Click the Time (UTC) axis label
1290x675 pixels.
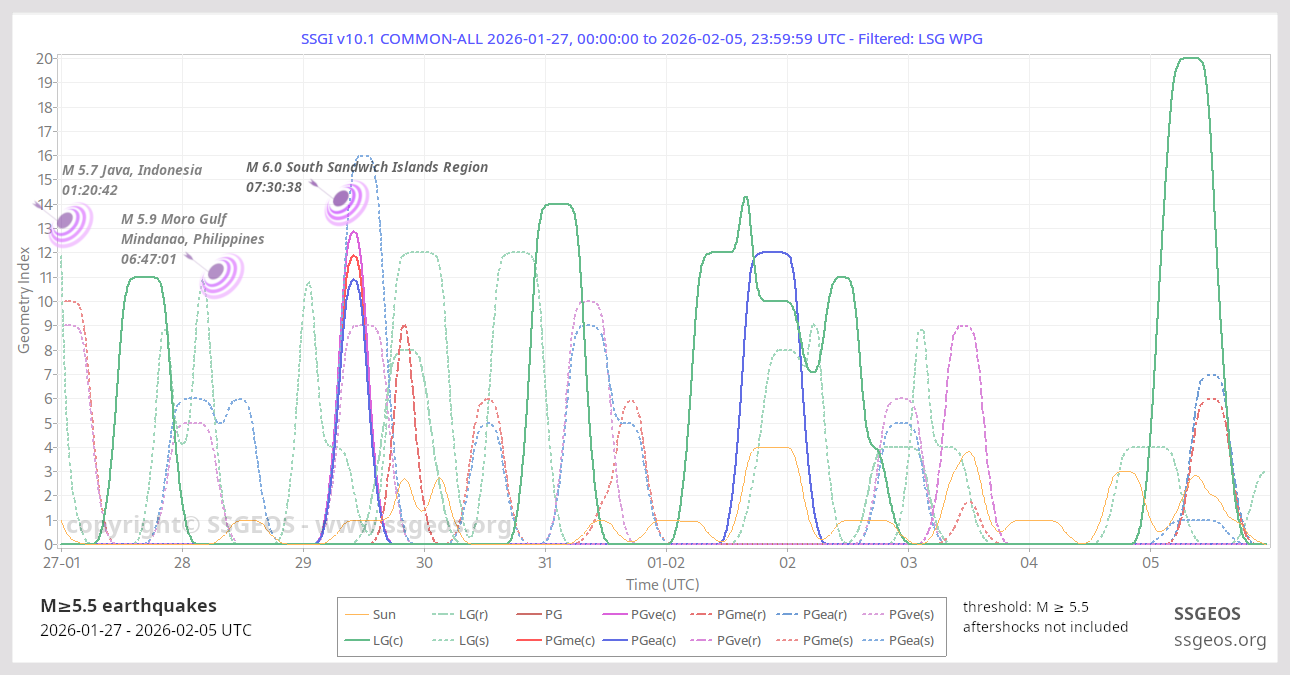coord(662,584)
